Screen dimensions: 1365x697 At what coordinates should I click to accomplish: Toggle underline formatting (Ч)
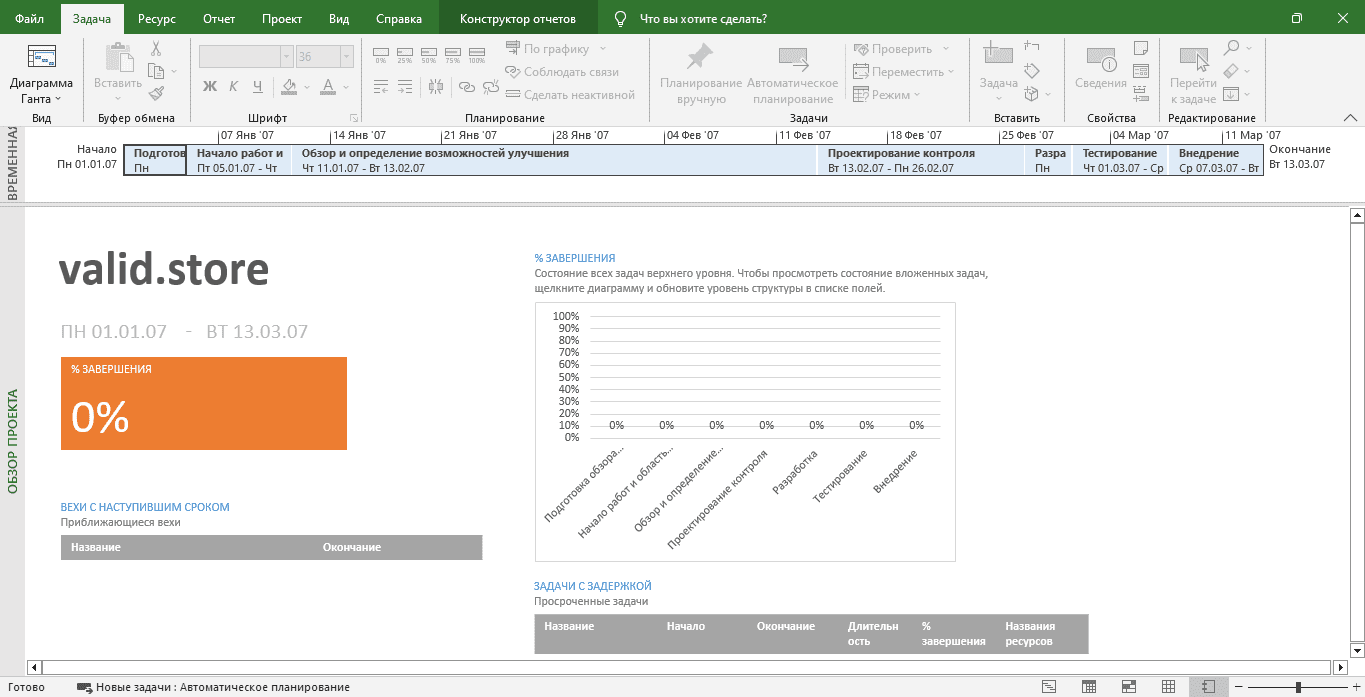click(257, 86)
